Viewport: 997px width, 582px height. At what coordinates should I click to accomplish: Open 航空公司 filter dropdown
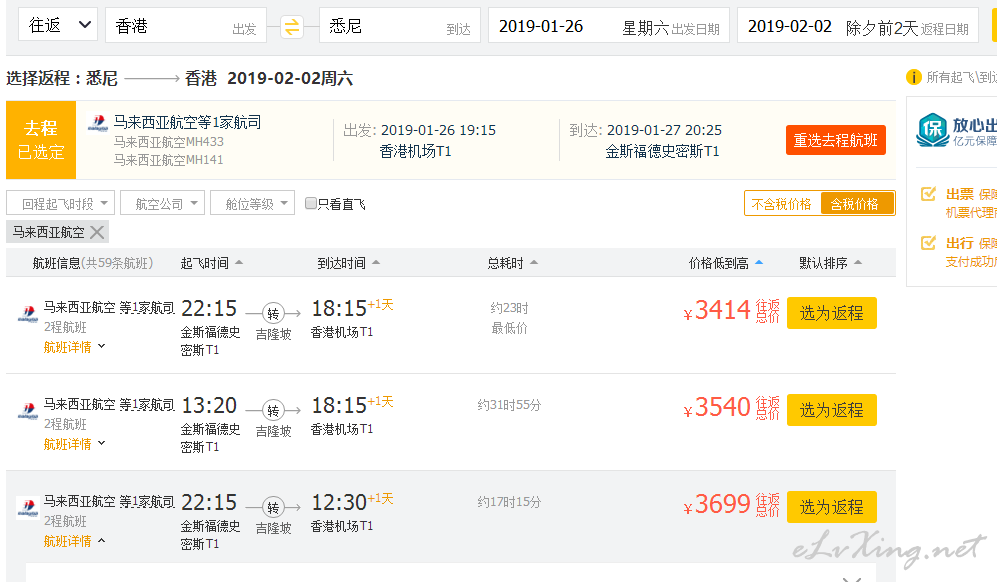[x=163, y=204]
